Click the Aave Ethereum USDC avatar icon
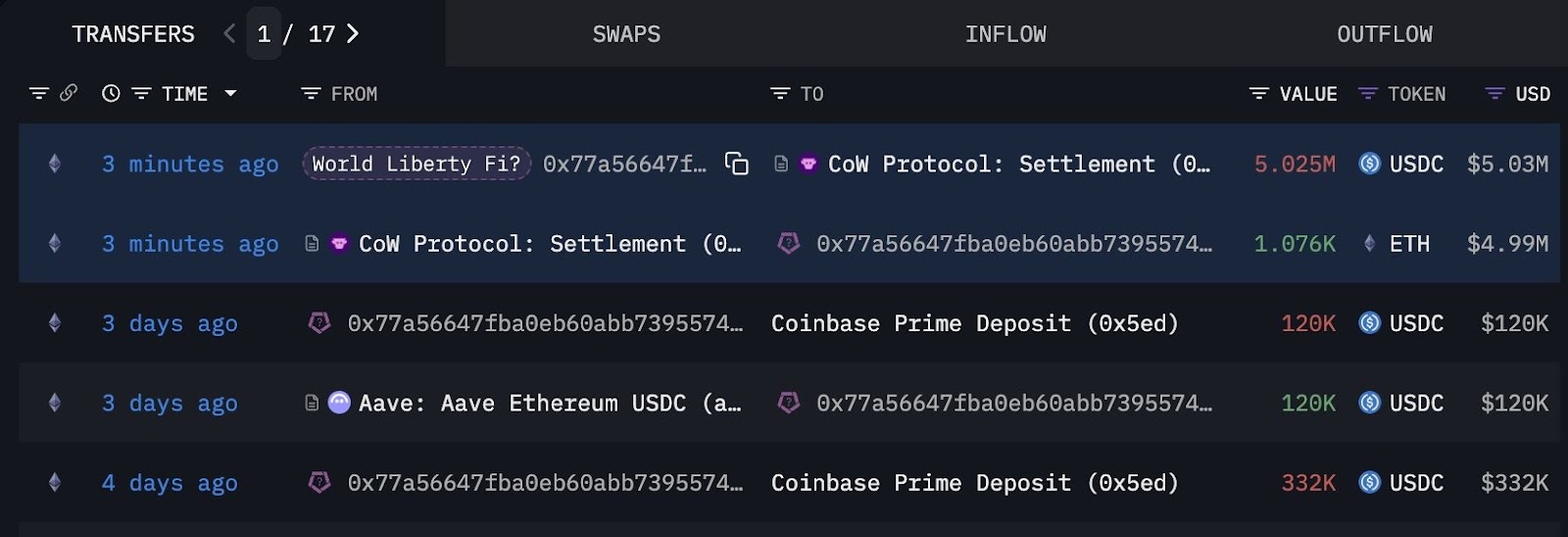1568x537 pixels. [x=339, y=403]
